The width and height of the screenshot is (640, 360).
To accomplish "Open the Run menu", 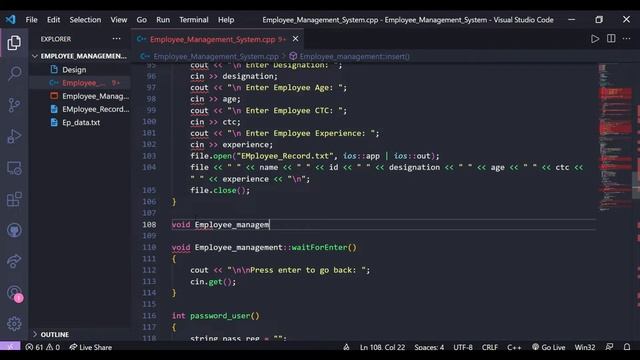I will tap(163, 20).
